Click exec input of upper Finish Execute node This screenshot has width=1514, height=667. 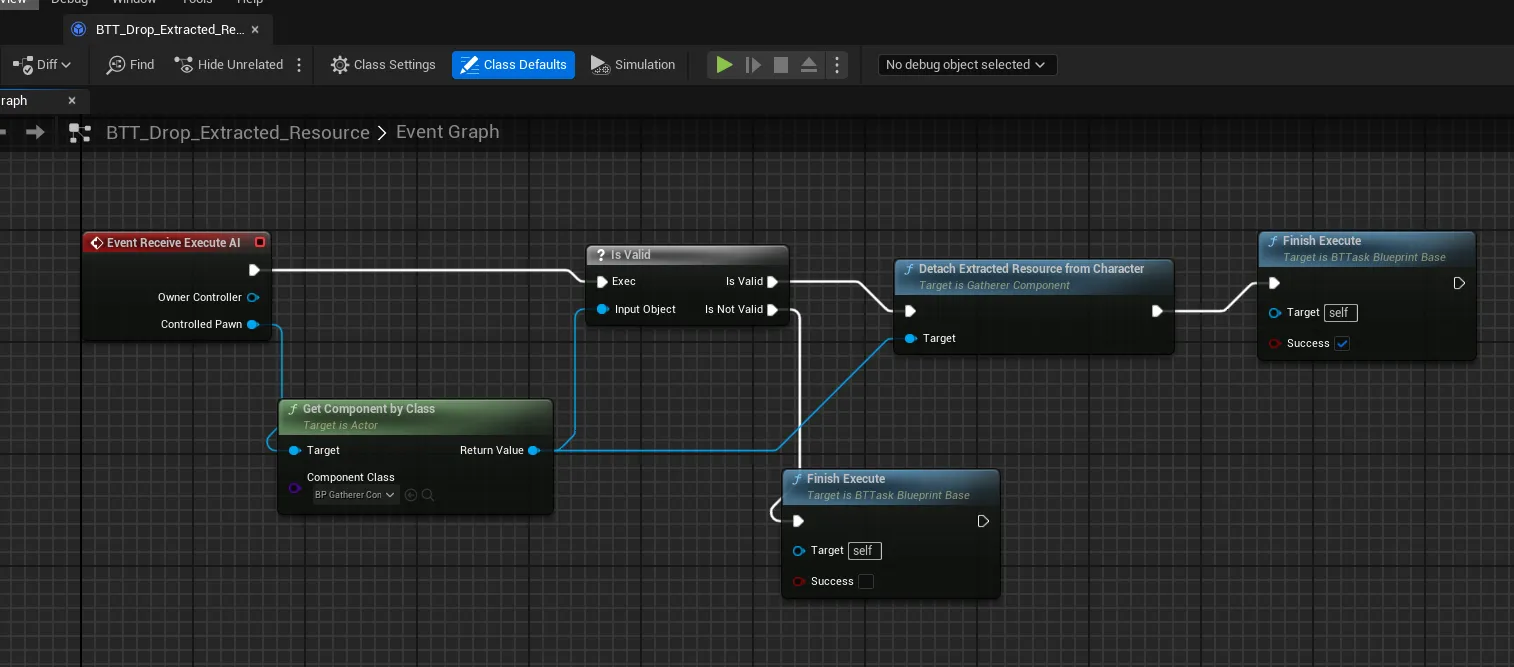coord(1274,283)
